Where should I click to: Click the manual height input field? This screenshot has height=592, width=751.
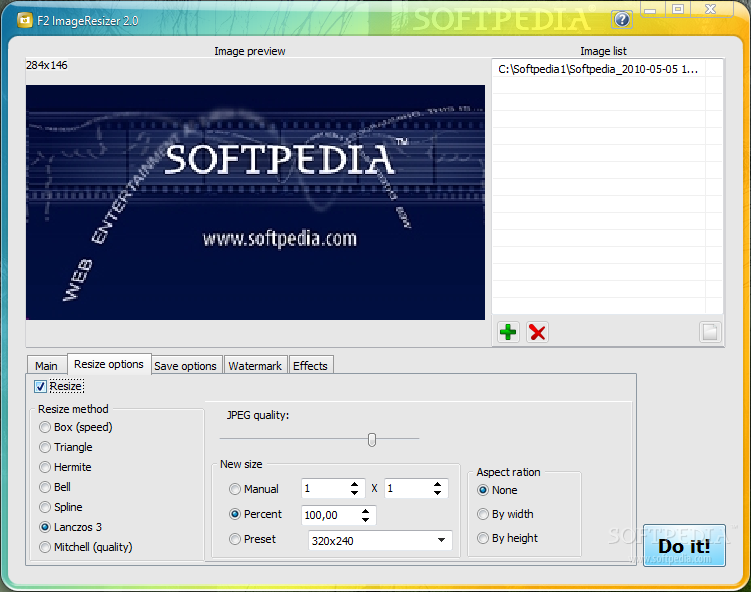click(408, 489)
